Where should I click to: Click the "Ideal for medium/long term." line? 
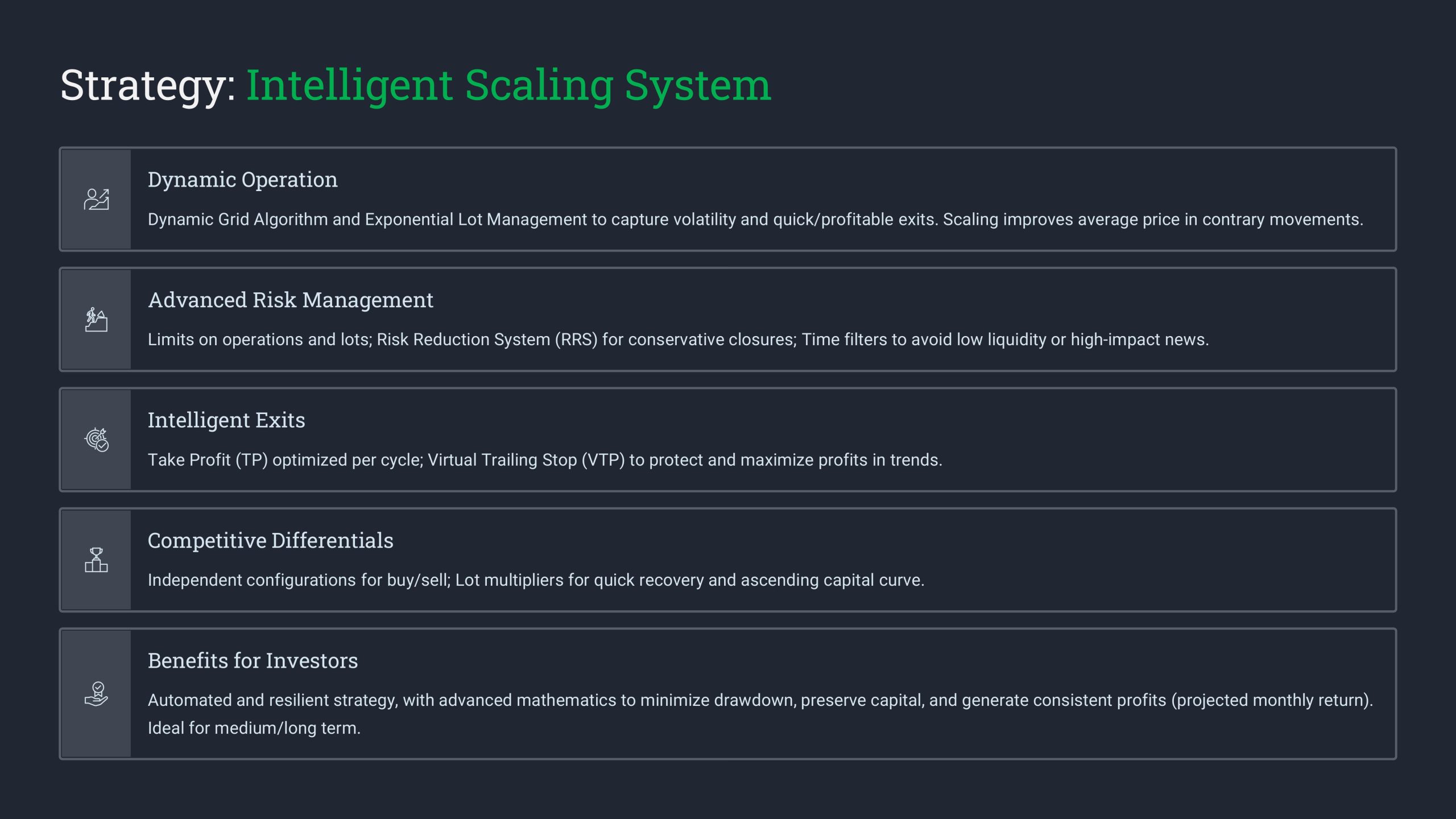point(254,728)
